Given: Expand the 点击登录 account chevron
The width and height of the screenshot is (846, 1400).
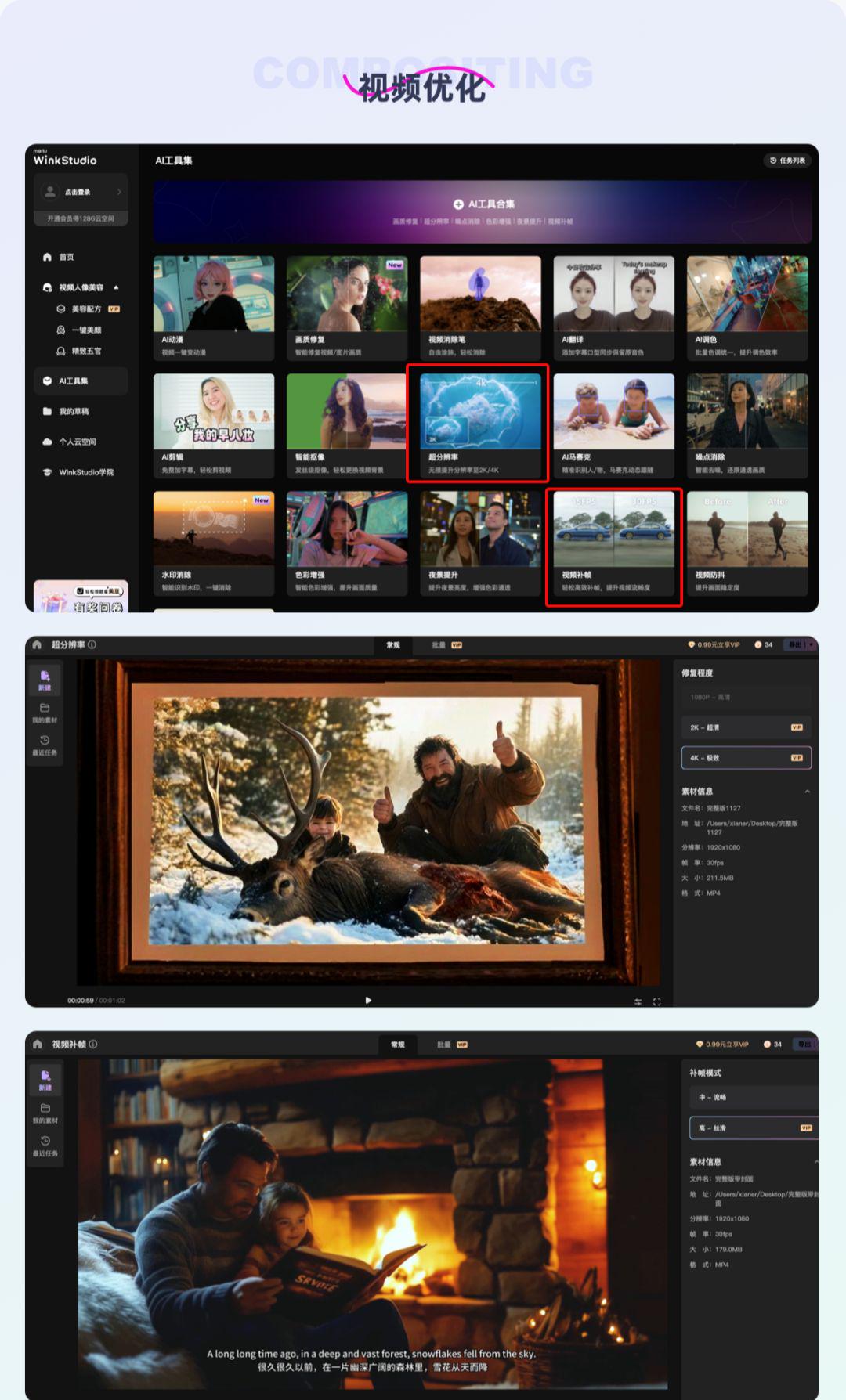Looking at the screenshot, I should (x=119, y=192).
